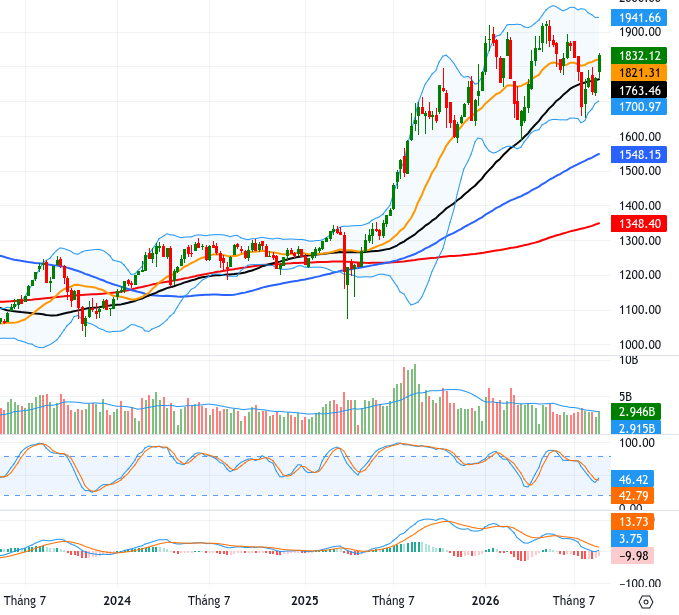The height and width of the screenshot is (615, 679).
Task: Click the 1941.66 upper band price label
Action: (x=639, y=18)
